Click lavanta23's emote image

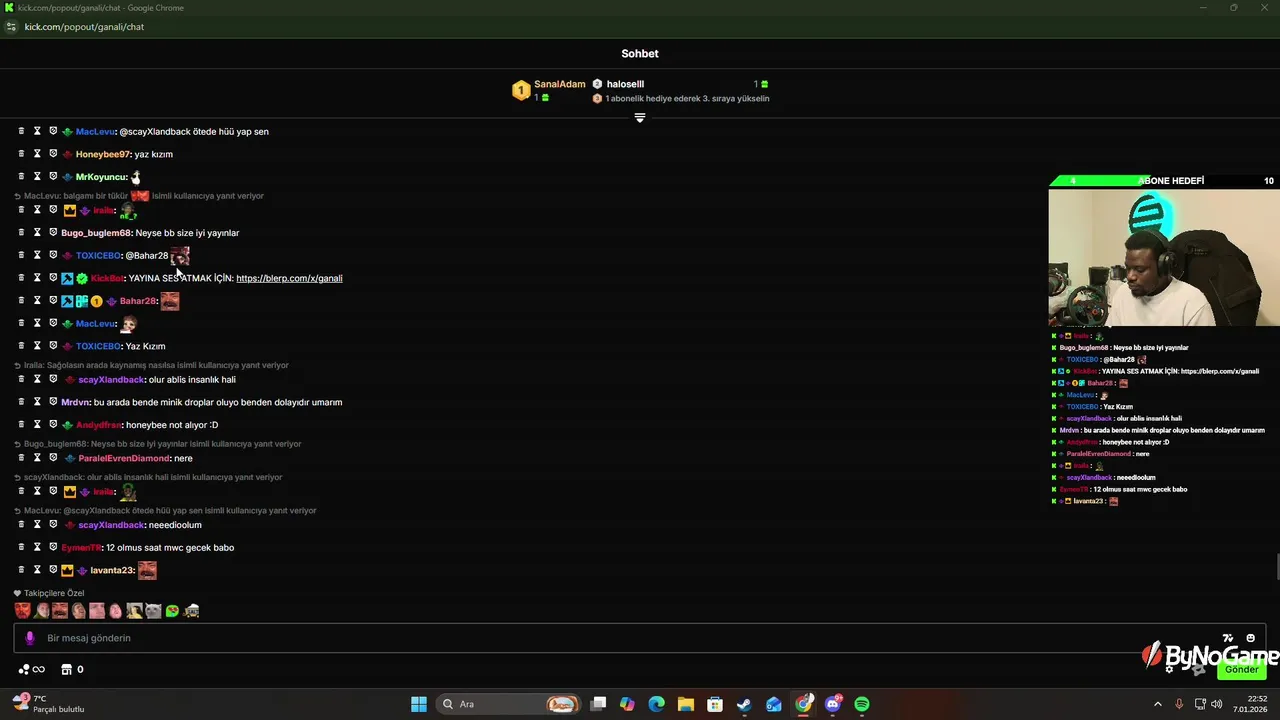click(147, 570)
